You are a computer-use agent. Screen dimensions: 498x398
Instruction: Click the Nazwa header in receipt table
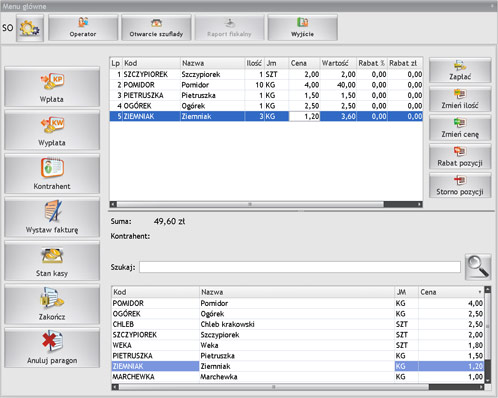[212, 63]
